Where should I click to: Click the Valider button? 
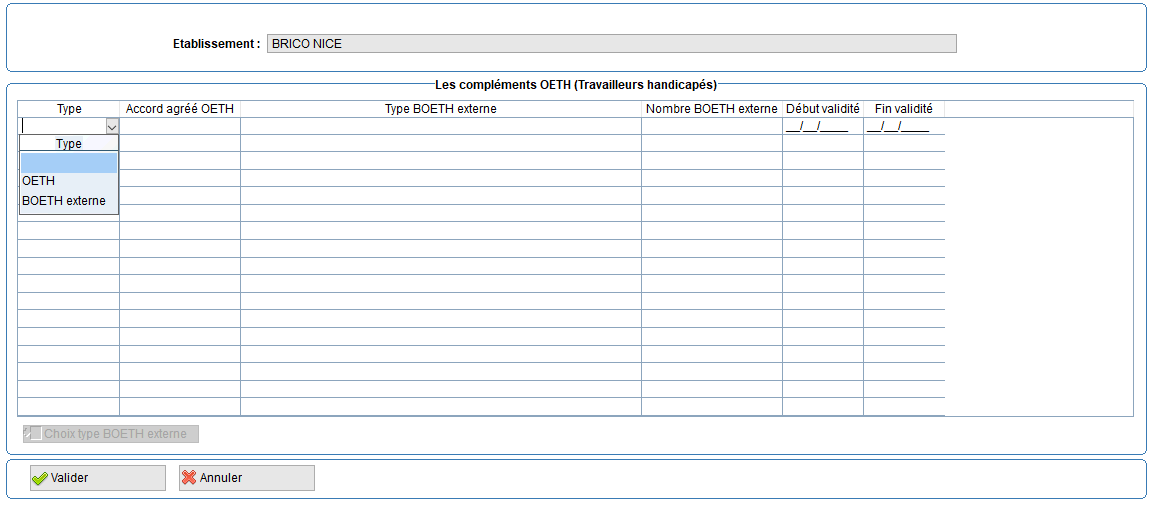(98, 478)
